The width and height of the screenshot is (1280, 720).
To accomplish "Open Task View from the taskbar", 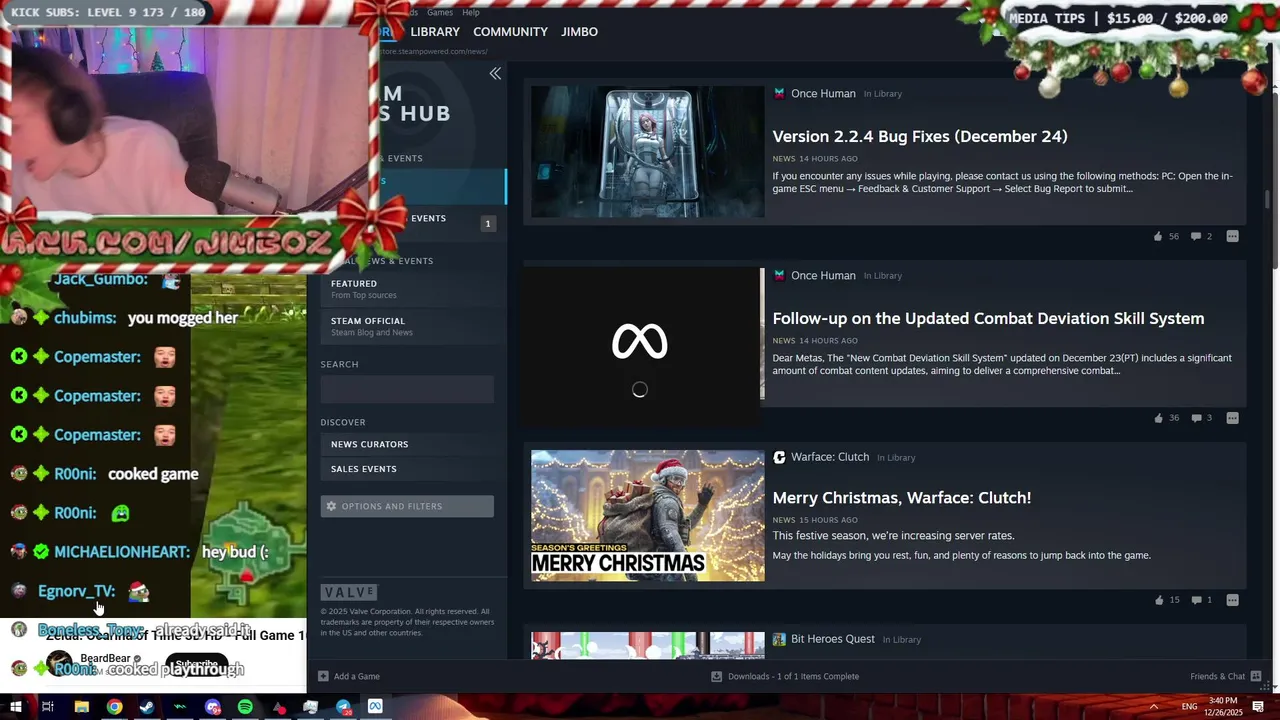I will (47, 707).
